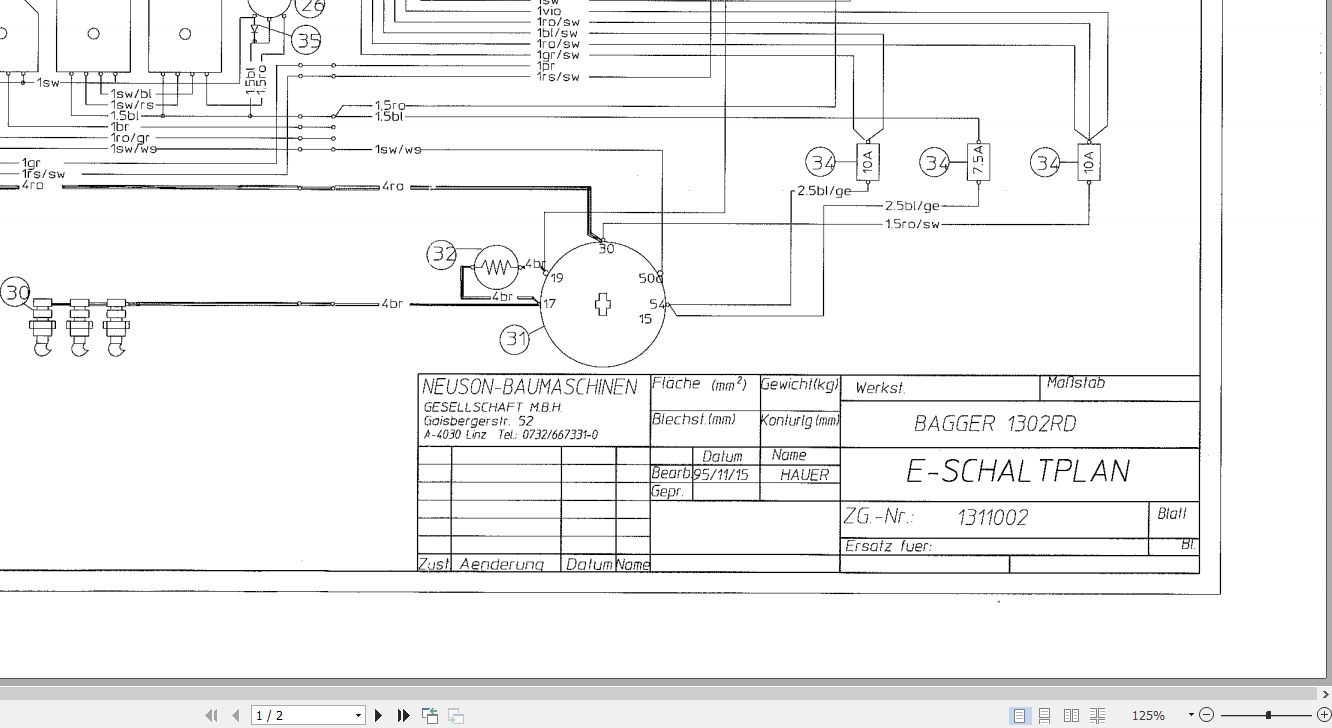1332x728 pixels.
Task: Go to the previous page
Action: point(236,715)
